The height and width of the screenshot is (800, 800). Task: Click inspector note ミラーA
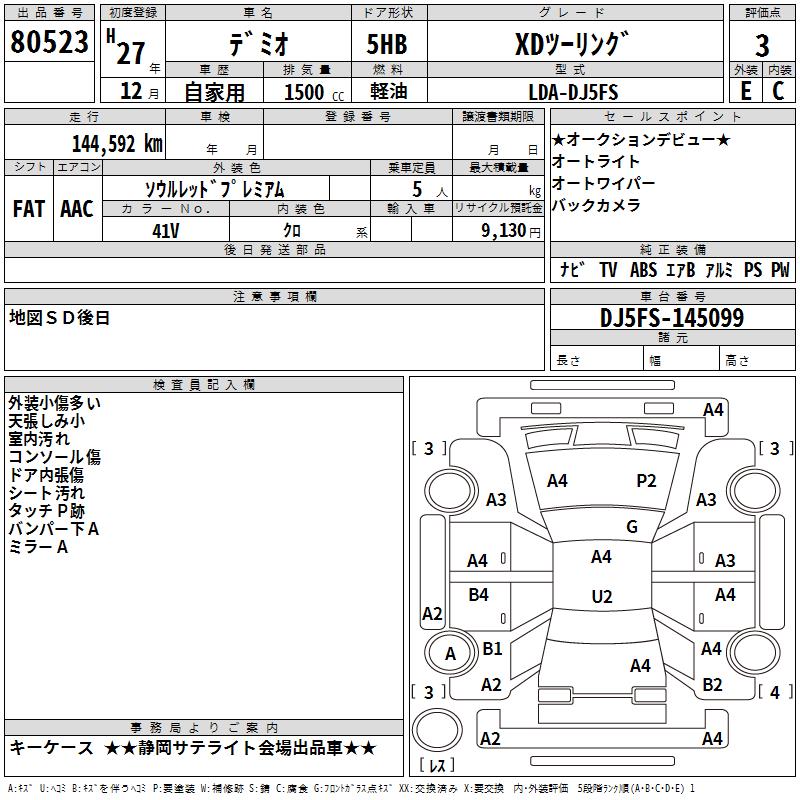tap(38, 547)
